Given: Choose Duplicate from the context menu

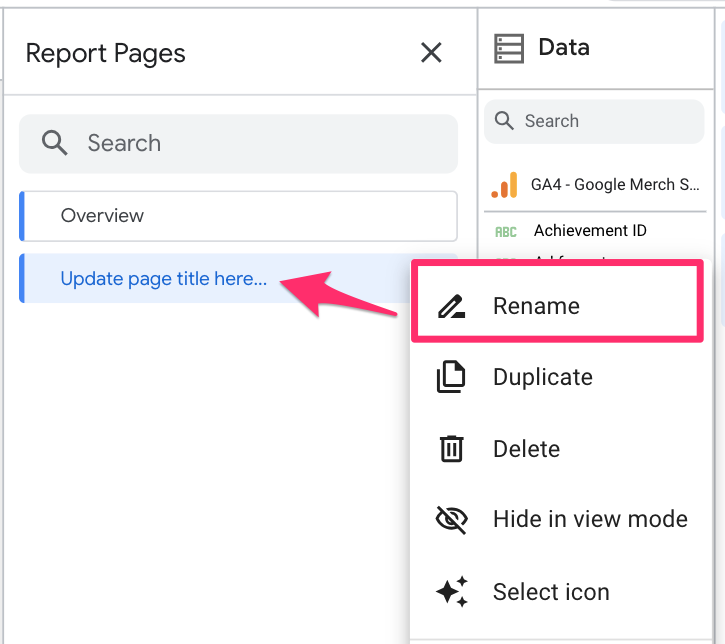Looking at the screenshot, I should tap(543, 377).
